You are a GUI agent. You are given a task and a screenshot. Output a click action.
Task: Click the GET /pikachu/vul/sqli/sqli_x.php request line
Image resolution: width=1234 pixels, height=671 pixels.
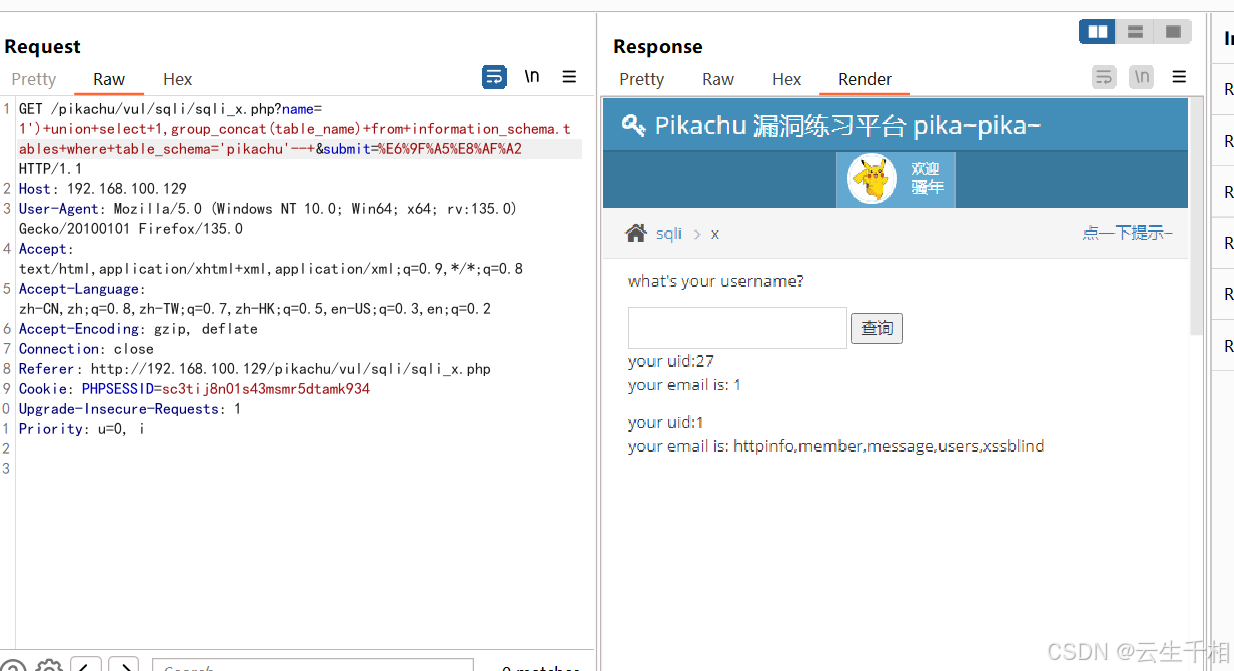click(x=170, y=108)
